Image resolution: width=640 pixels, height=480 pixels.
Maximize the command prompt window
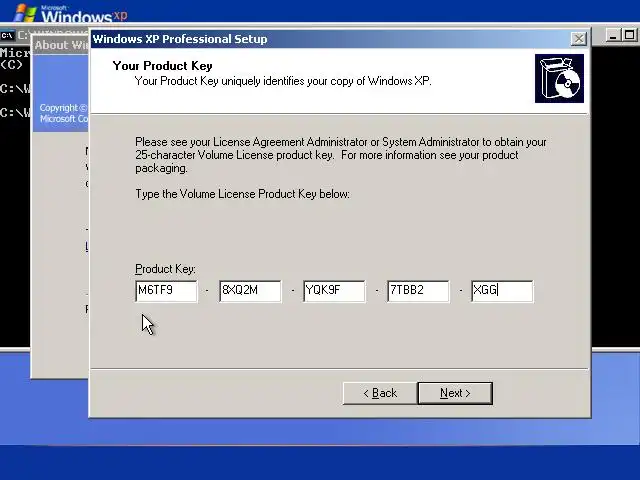click(x=629, y=36)
